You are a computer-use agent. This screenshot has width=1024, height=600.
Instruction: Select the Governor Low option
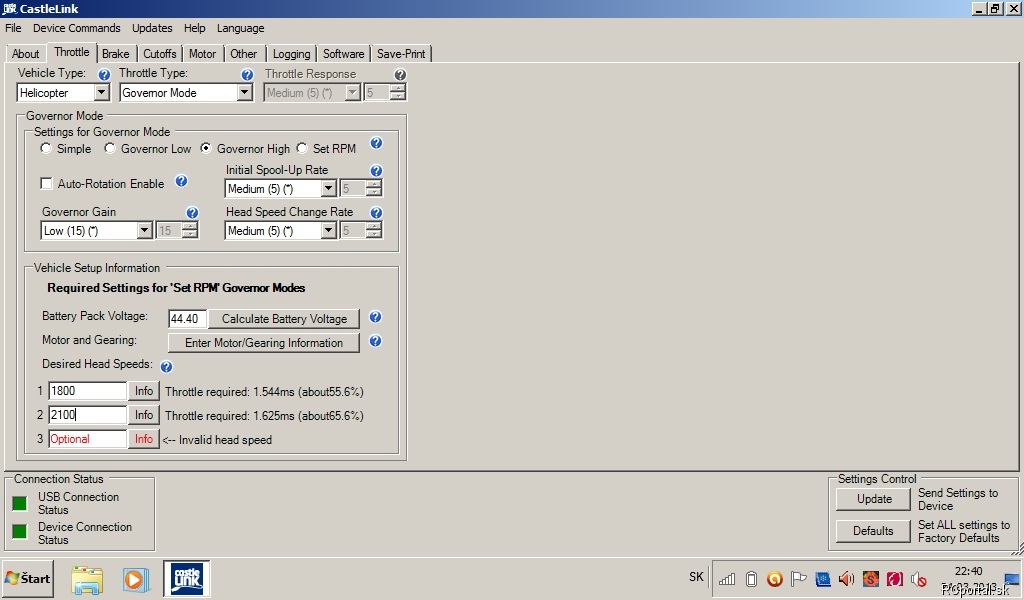tap(110, 148)
